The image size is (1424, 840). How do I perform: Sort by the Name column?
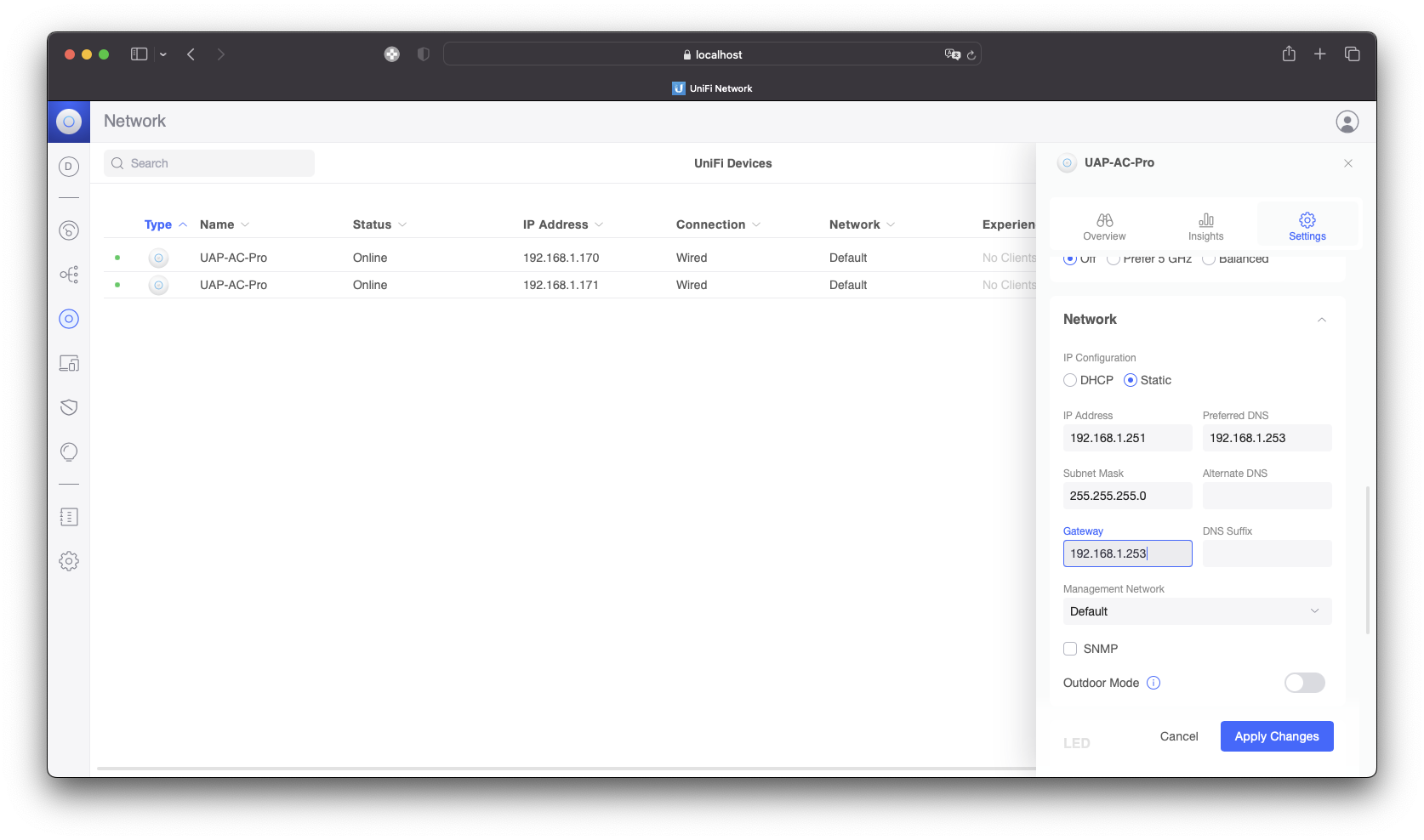225,224
